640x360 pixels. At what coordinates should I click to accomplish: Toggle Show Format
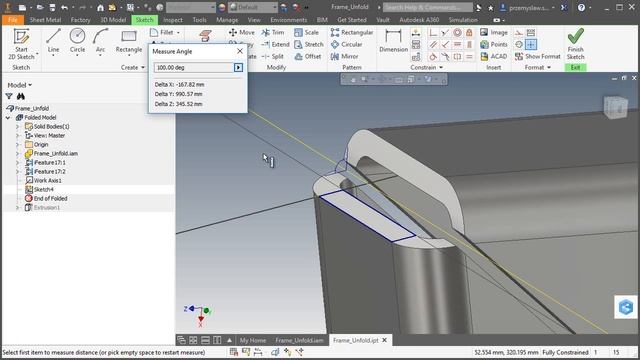point(538,56)
